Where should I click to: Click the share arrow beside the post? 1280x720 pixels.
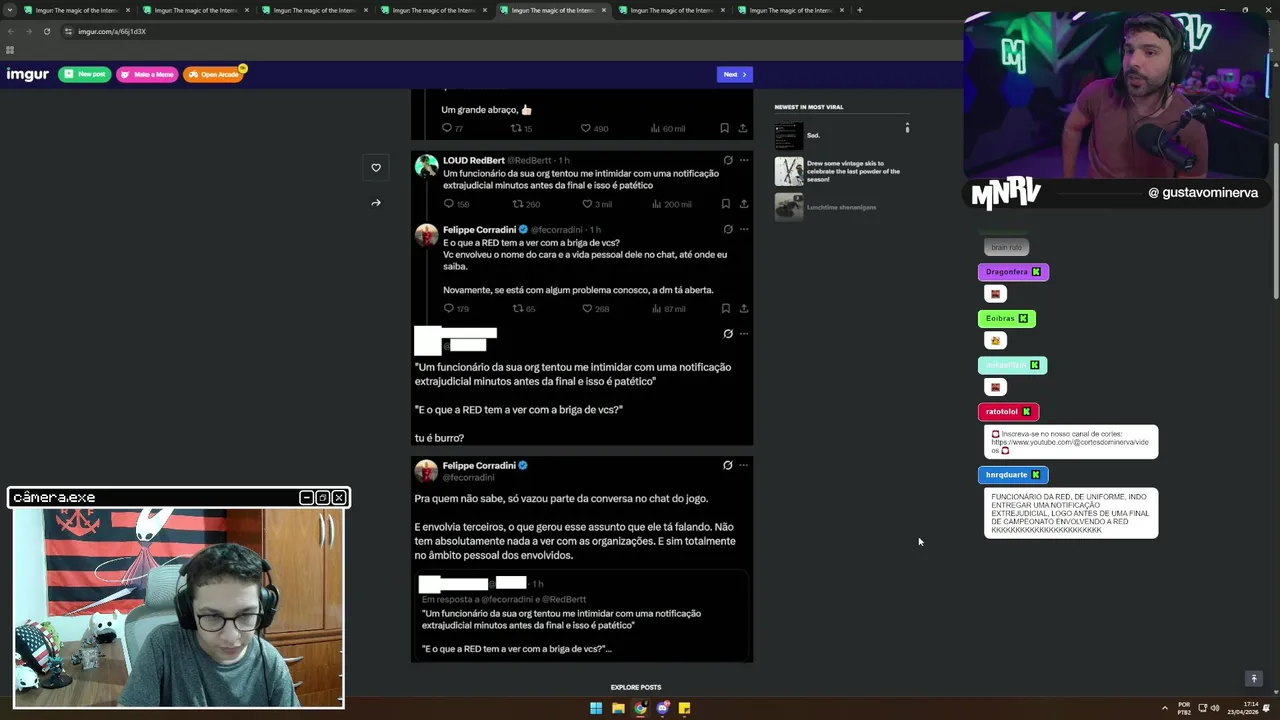tap(376, 203)
